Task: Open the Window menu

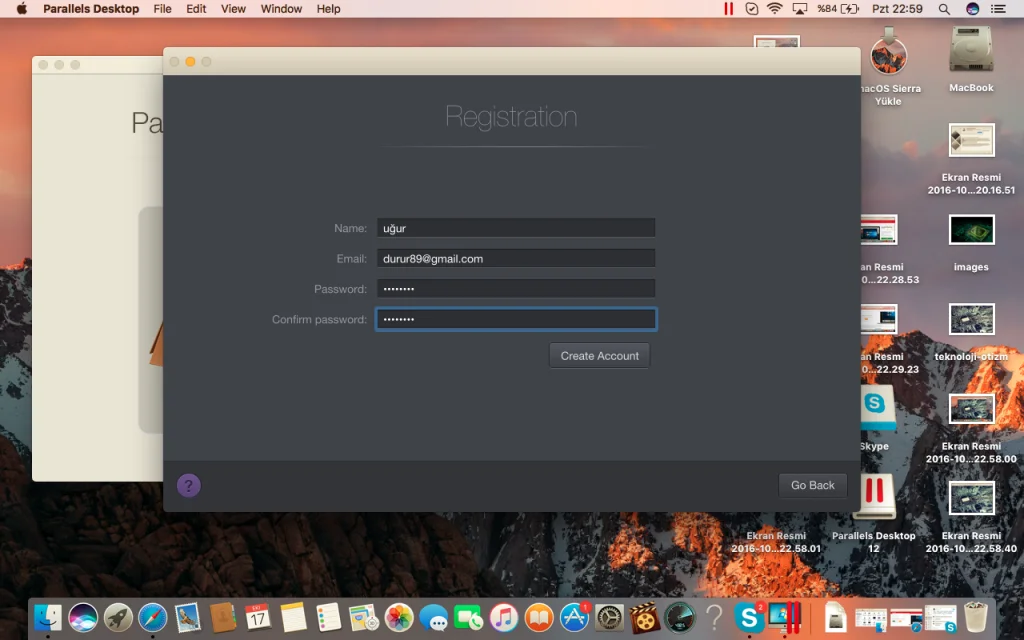Action: (281, 9)
